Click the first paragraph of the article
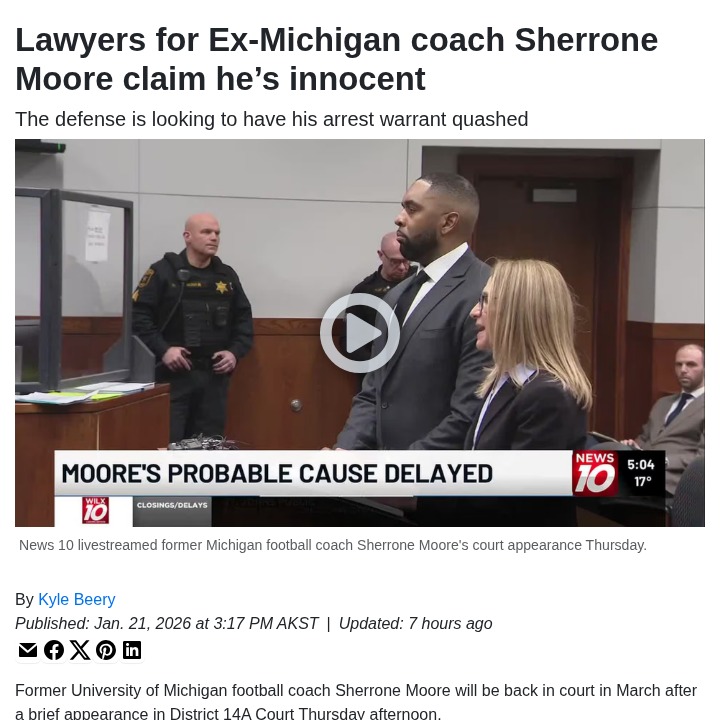The width and height of the screenshot is (720, 720). [x=356, y=702]
